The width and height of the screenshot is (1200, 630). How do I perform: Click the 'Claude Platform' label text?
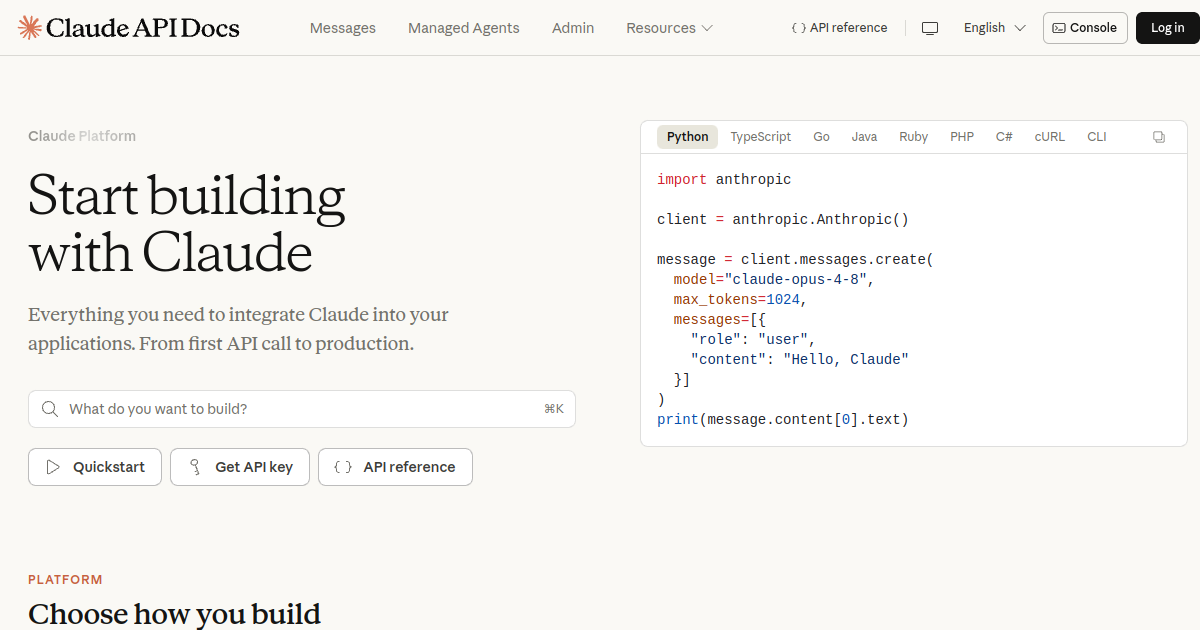pos(82,136)
